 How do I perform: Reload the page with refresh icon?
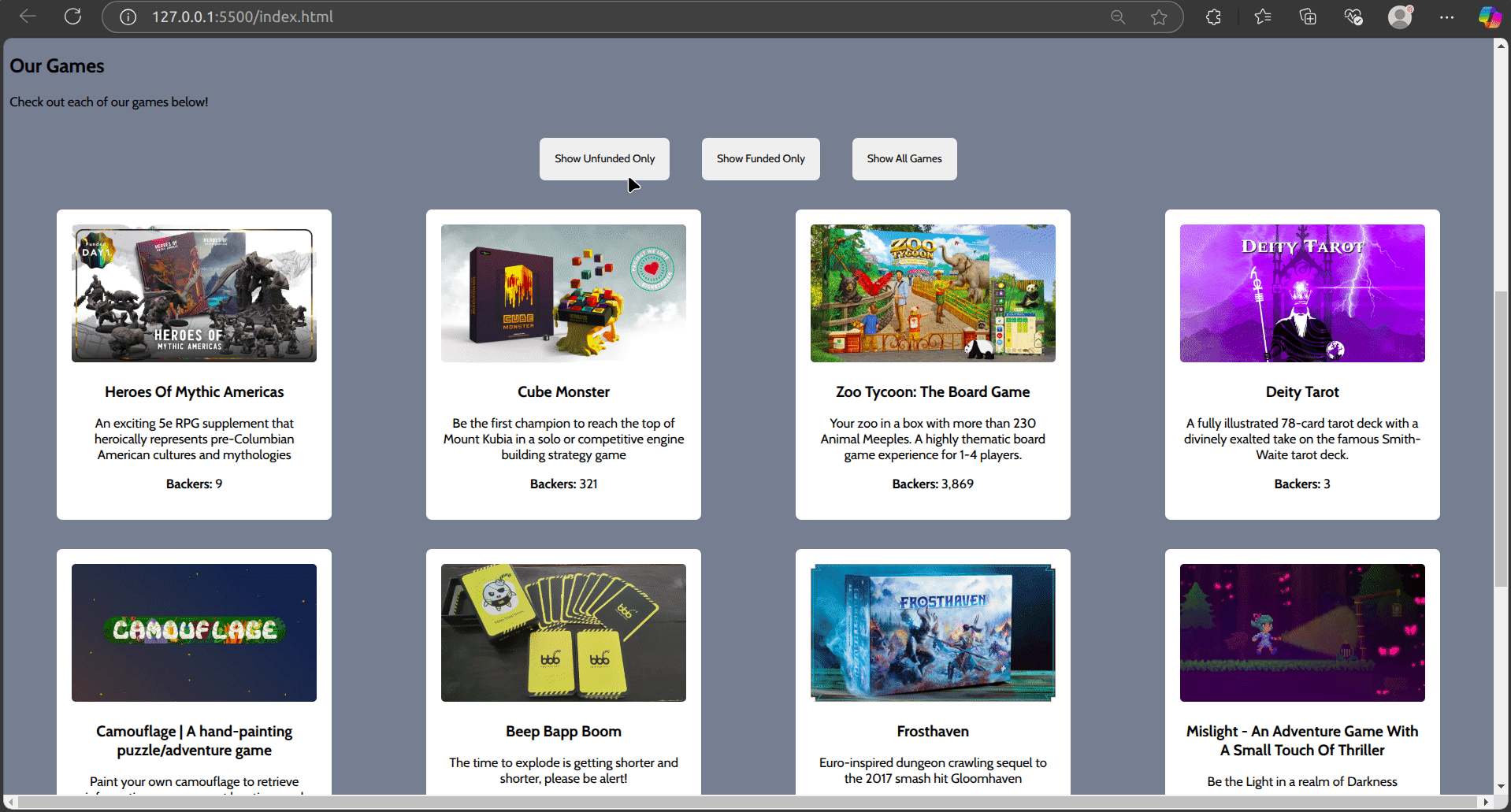(72, 17)
